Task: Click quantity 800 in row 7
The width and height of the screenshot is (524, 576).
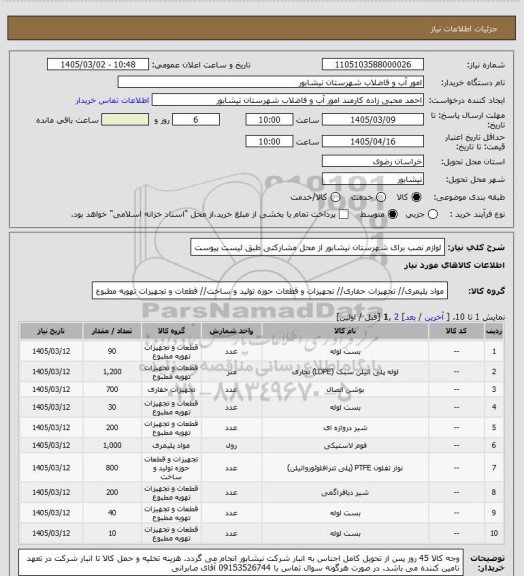Action: tap(112, 468)
